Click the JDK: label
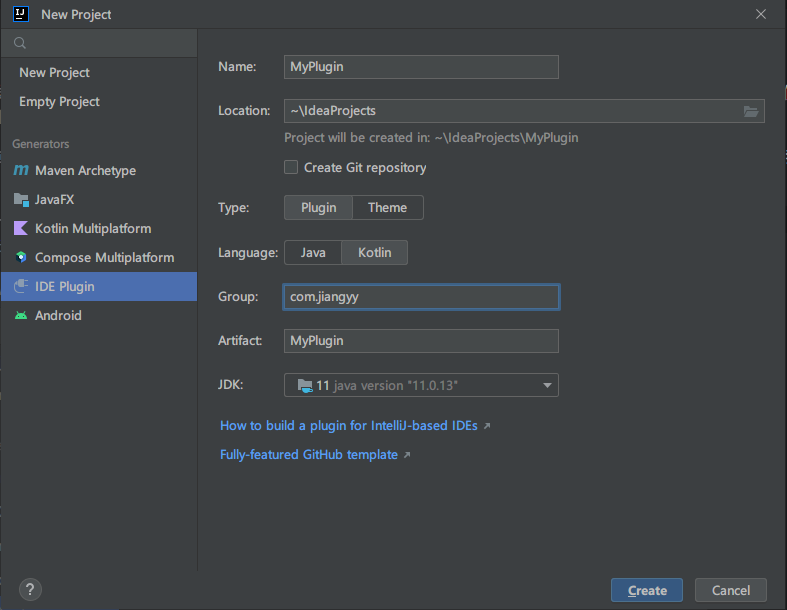The image size is (787, 610). coord(230,385)
